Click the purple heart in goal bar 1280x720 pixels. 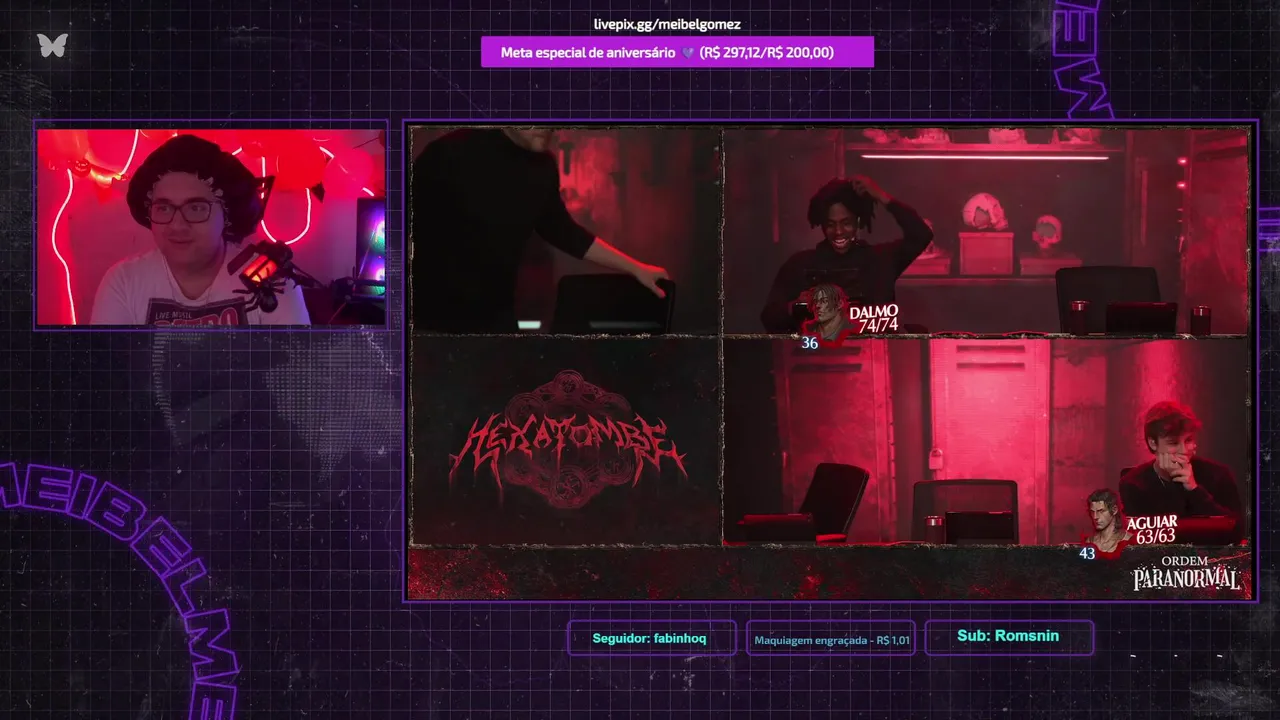pyautogui.click(x=688, y=52)
